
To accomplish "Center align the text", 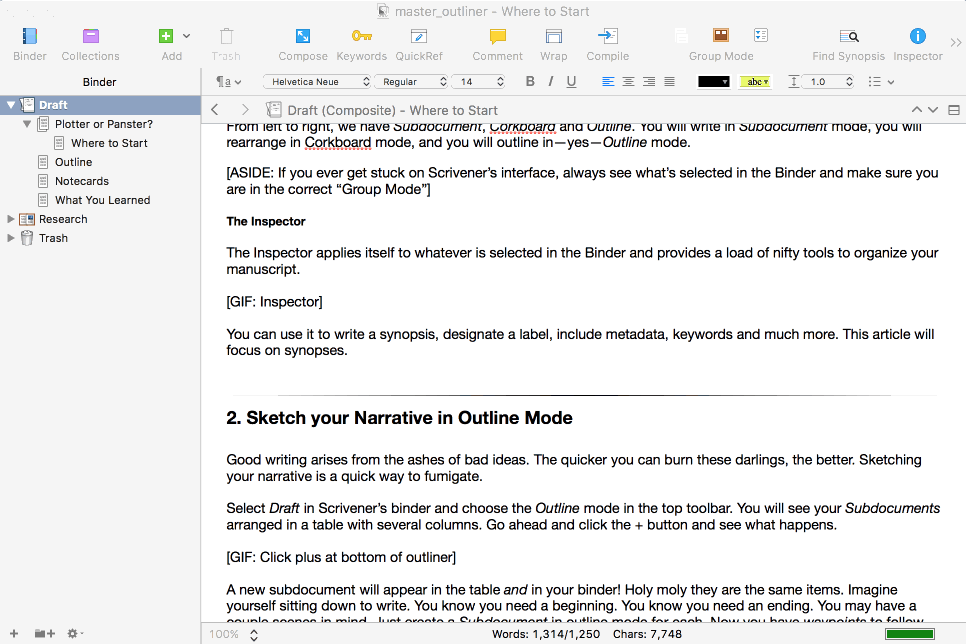I will tap(628, 81).
